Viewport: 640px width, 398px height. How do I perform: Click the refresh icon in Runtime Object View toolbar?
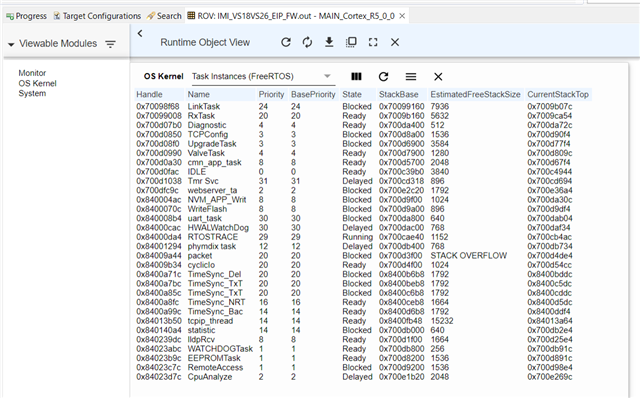[286, 42]
